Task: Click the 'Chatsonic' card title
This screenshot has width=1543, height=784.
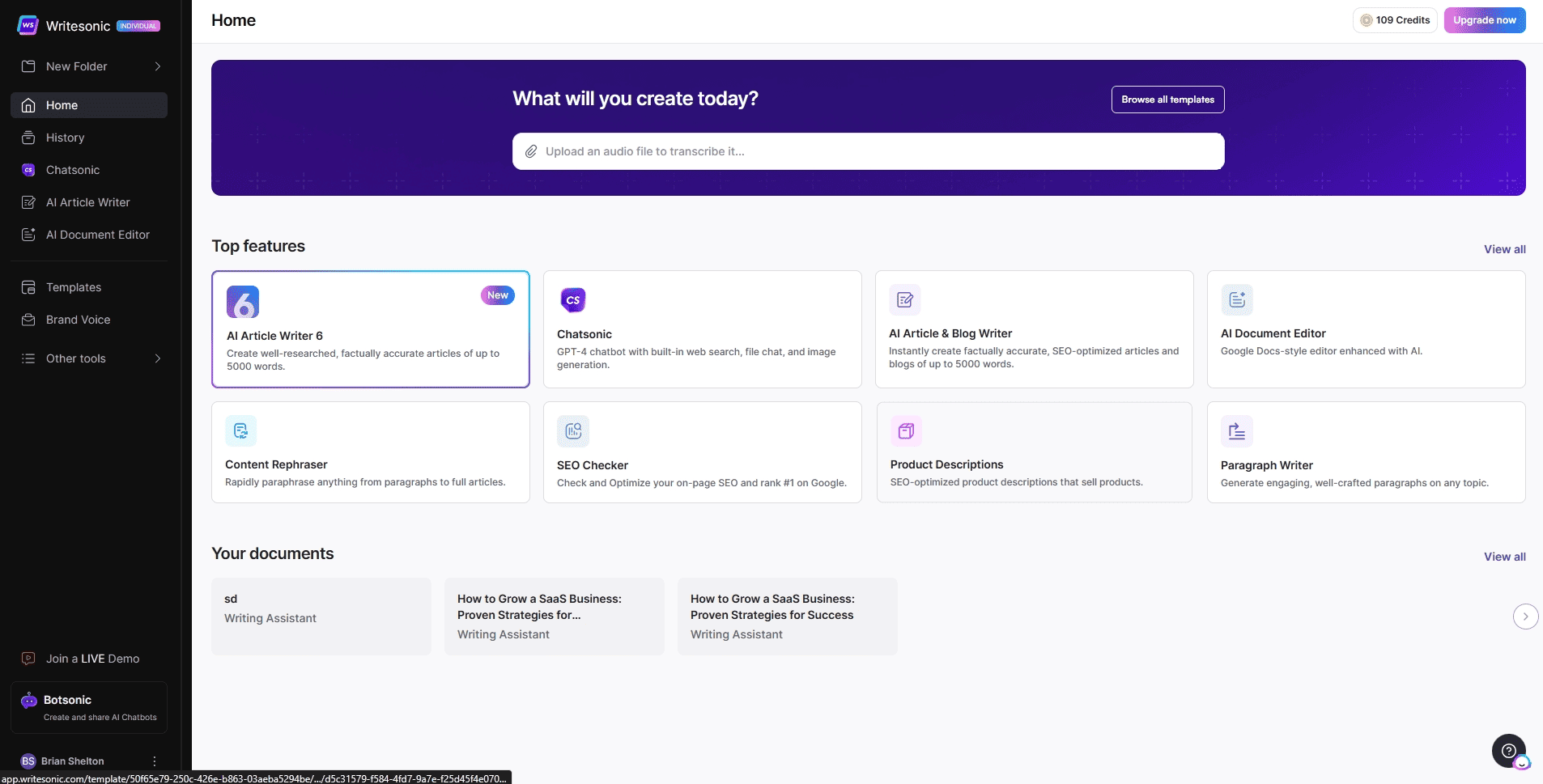Action: [584, 334]
